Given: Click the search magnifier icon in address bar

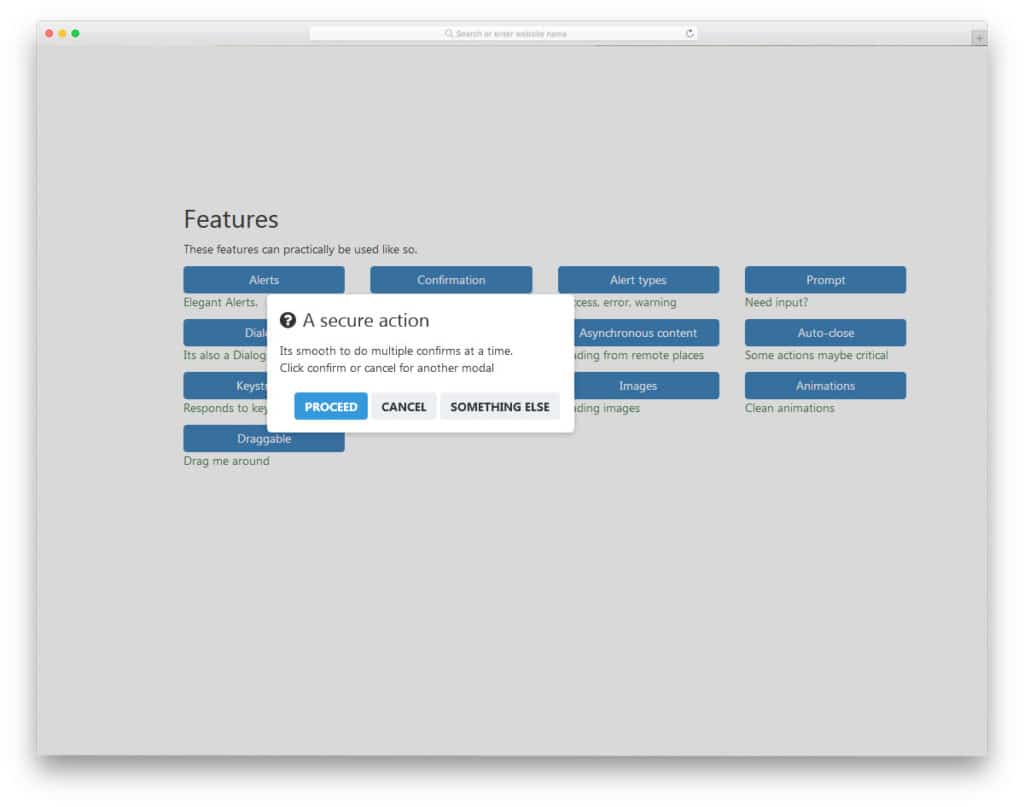Looking at the screenshot, I should 449,33.
